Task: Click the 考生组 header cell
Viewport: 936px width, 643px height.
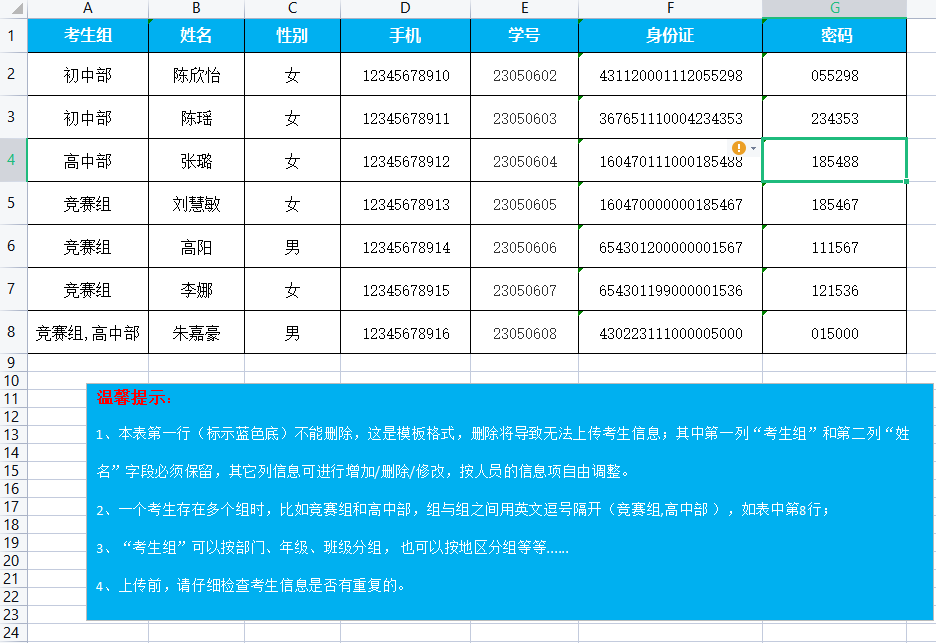Action: click(88, 35)
